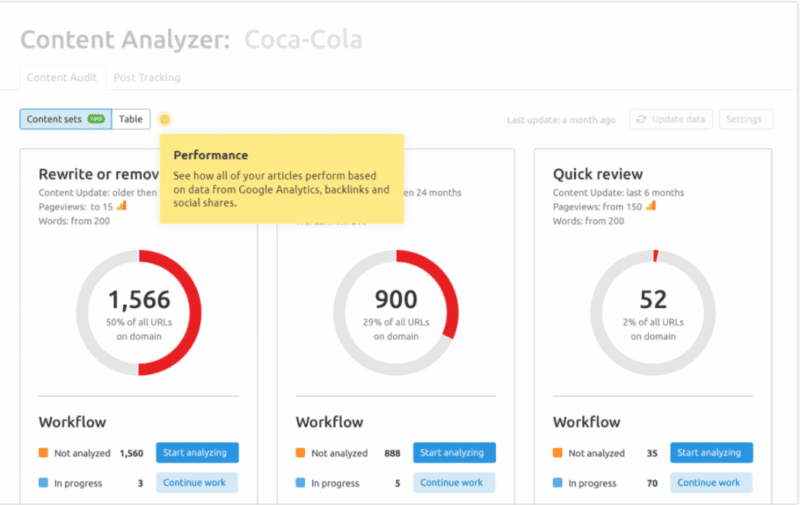Click the 900 URLs donut chart
Screen dimensions: 800x505
pos(396,311)
